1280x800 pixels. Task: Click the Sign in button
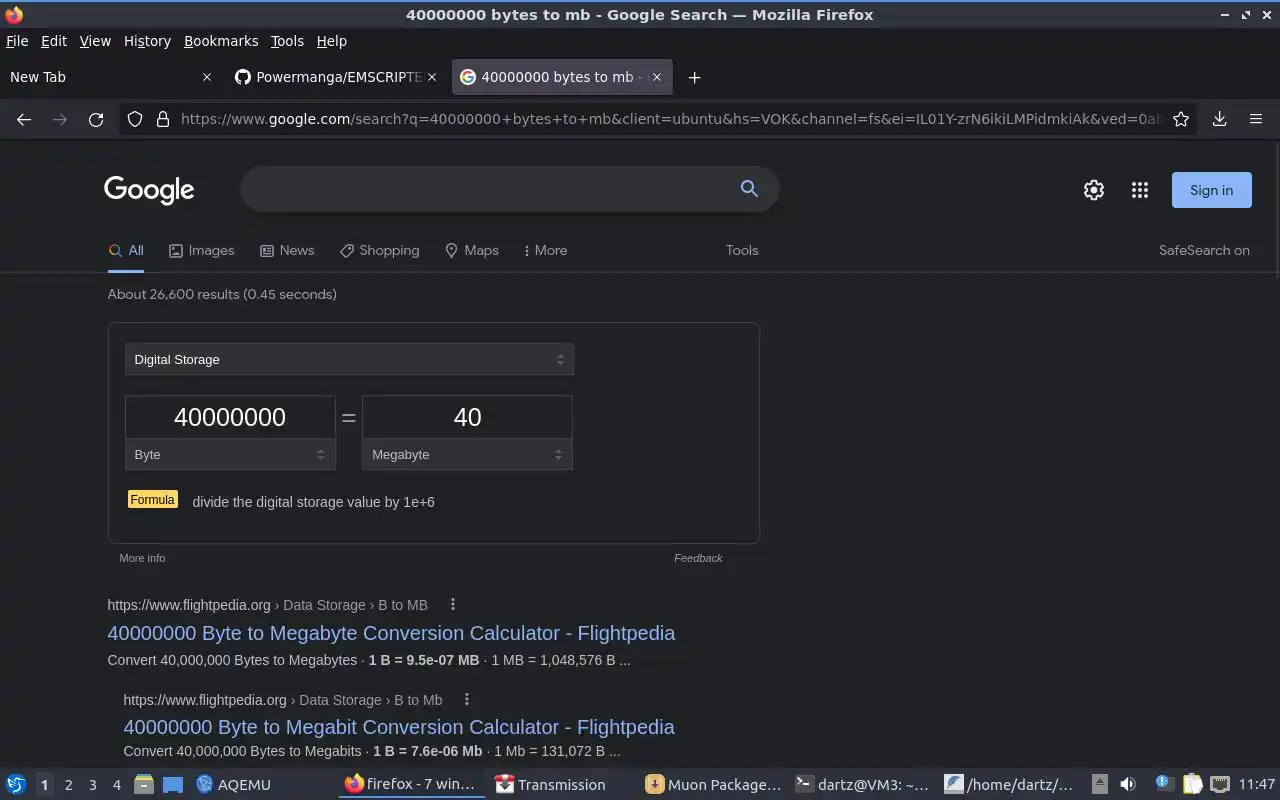coord(1211,190)
